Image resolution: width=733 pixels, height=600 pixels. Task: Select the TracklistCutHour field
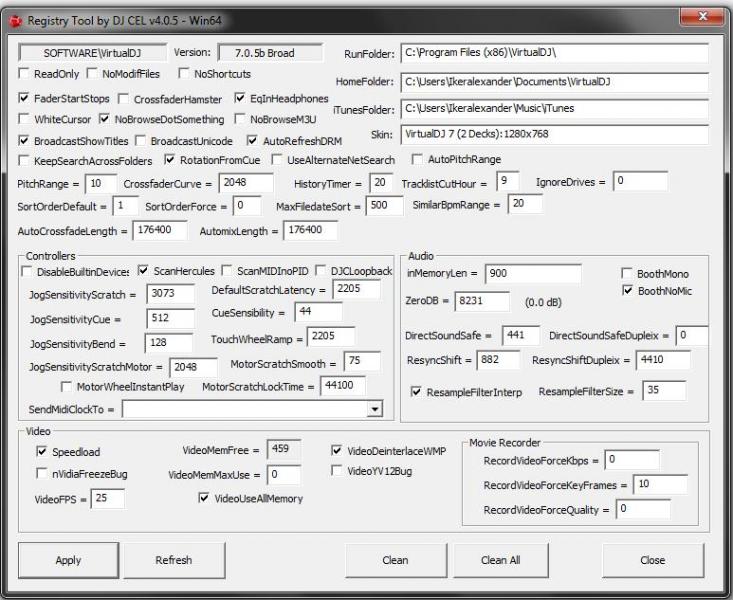pyautogui.click(x=507, y=181)
